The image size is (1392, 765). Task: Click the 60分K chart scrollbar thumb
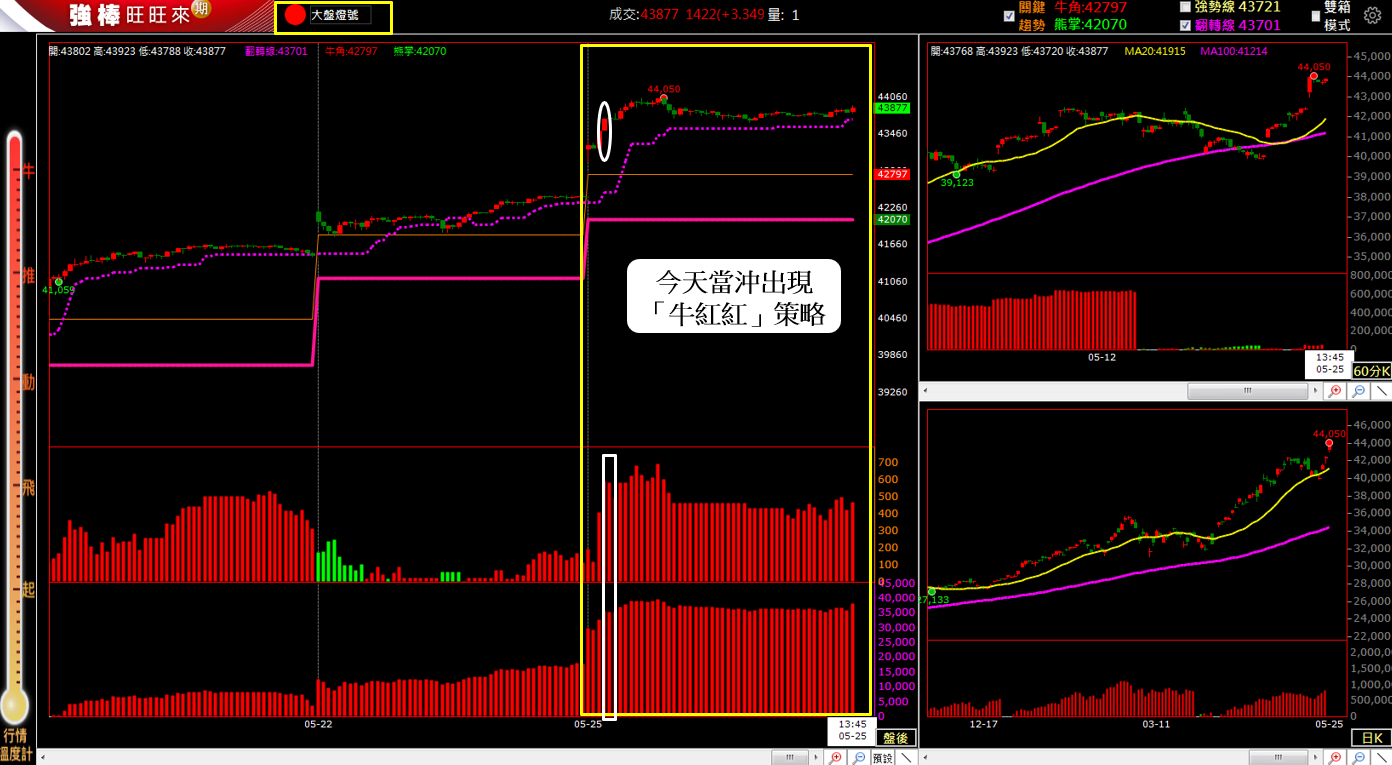(x=1247, y=390)
